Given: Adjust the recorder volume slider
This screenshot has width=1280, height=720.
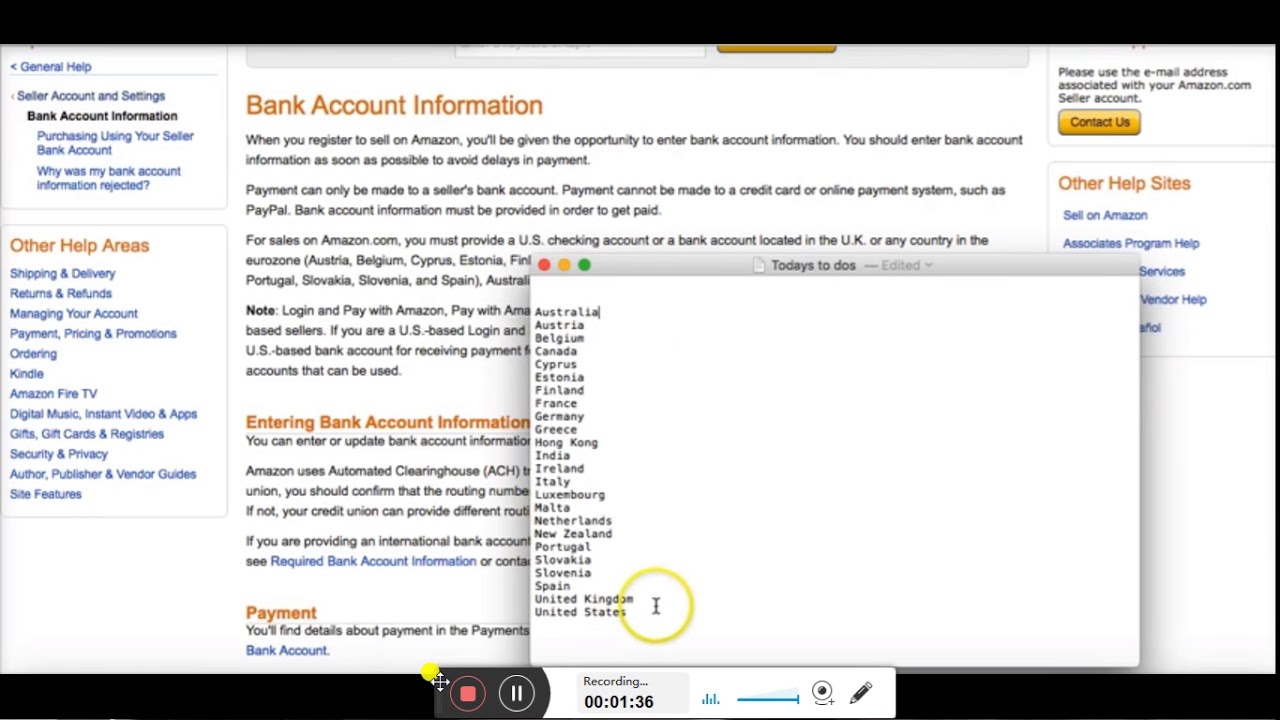Looking at the screenshot, I should 768,699.
